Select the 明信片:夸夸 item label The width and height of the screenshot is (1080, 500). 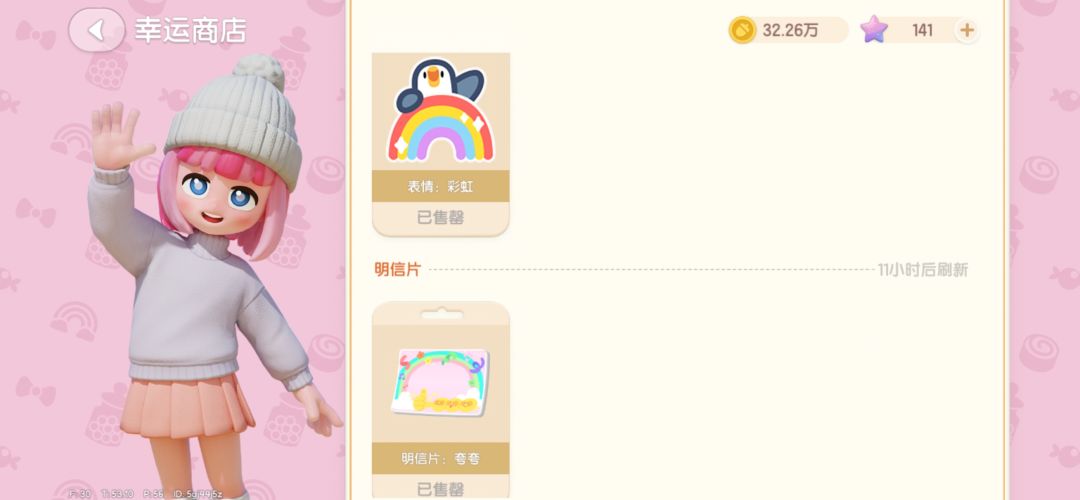coord(441,458)
